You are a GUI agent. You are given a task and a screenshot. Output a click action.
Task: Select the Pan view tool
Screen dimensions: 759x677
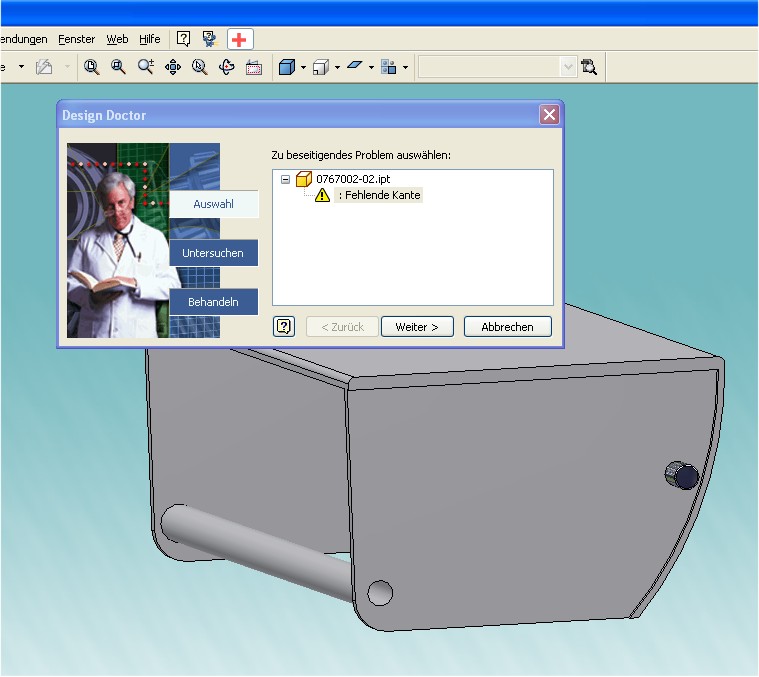(x=173, y=67)
